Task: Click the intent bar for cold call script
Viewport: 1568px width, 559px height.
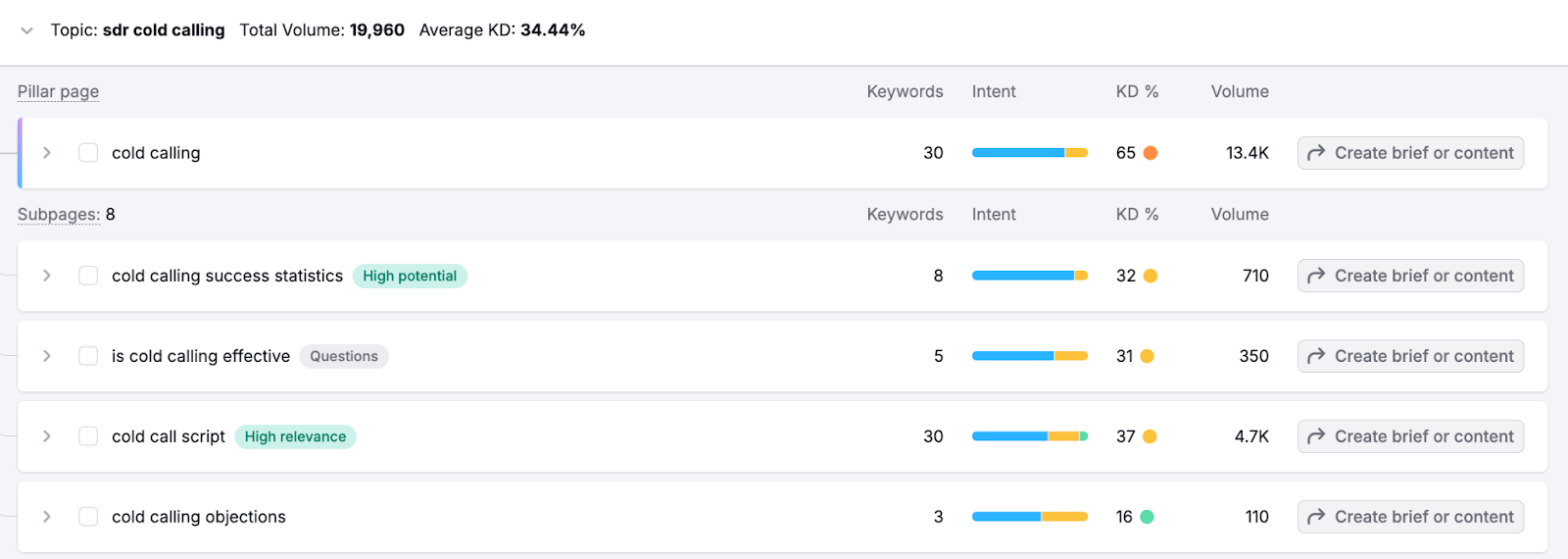Action: click(1029, 436)
